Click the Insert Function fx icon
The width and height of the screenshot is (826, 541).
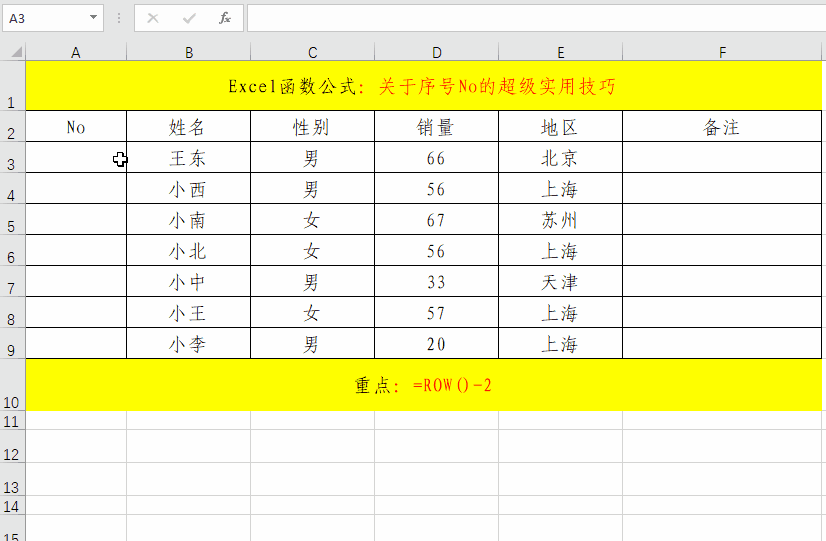click(x=225, y=18)
